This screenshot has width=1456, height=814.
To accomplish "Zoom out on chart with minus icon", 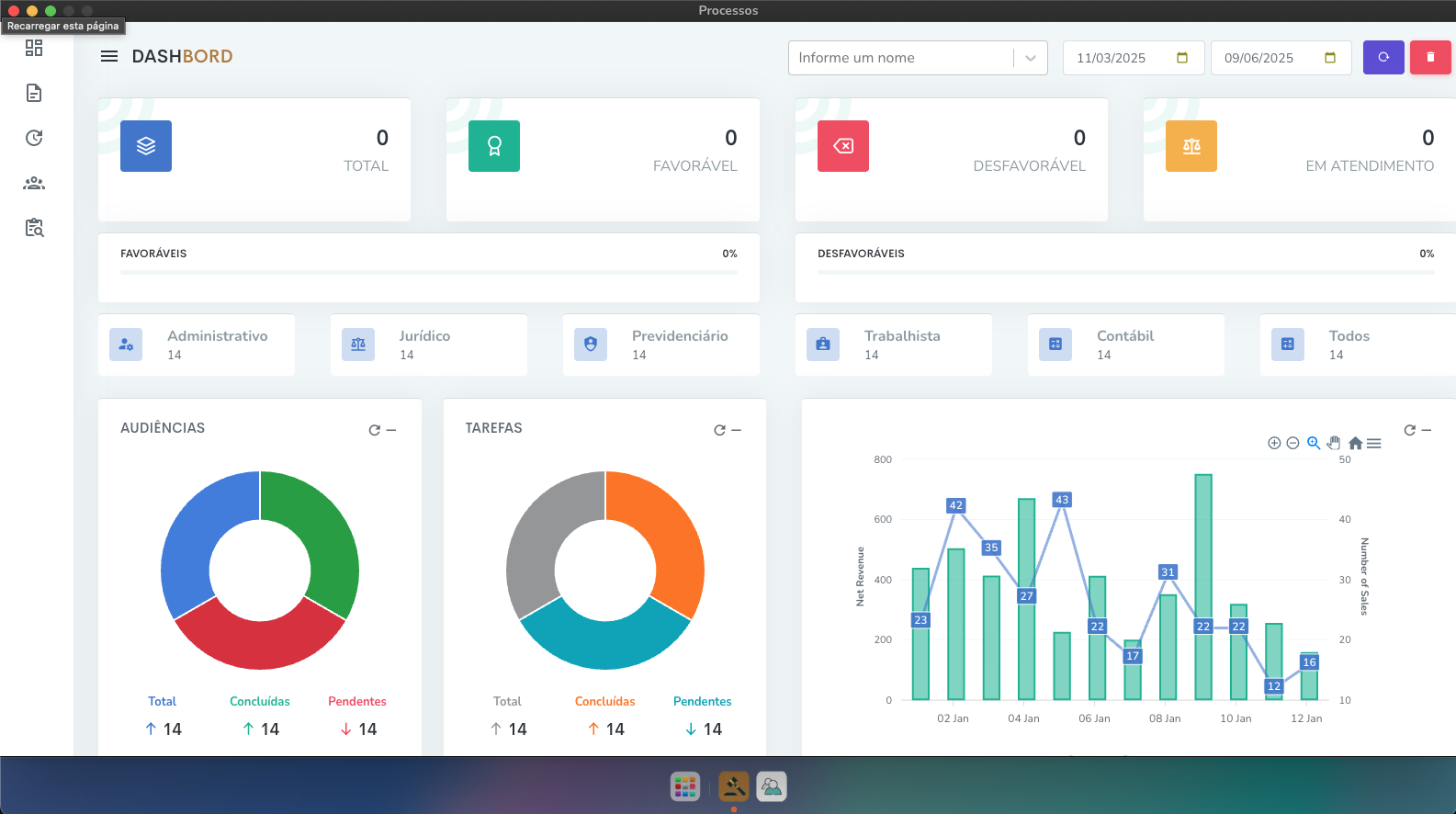I will [x=1292, y=443].
